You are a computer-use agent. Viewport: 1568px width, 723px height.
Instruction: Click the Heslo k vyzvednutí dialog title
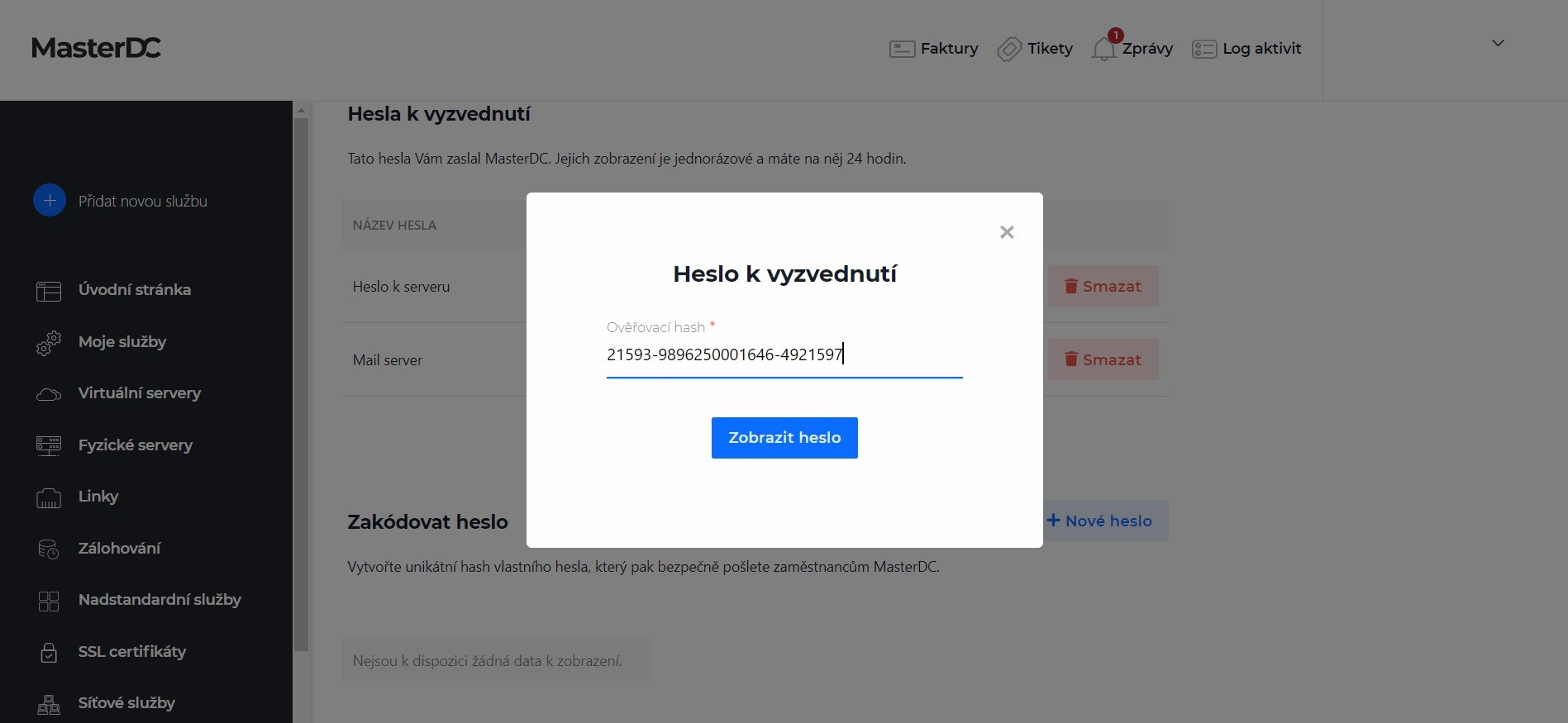[x=784, y=274]
